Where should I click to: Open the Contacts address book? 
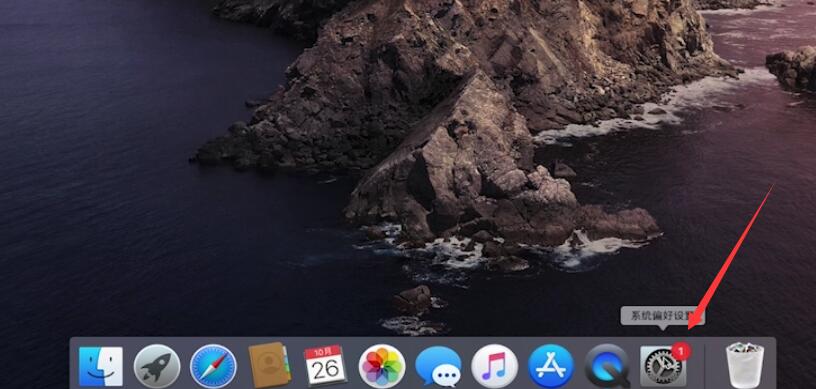click(269, 365)
